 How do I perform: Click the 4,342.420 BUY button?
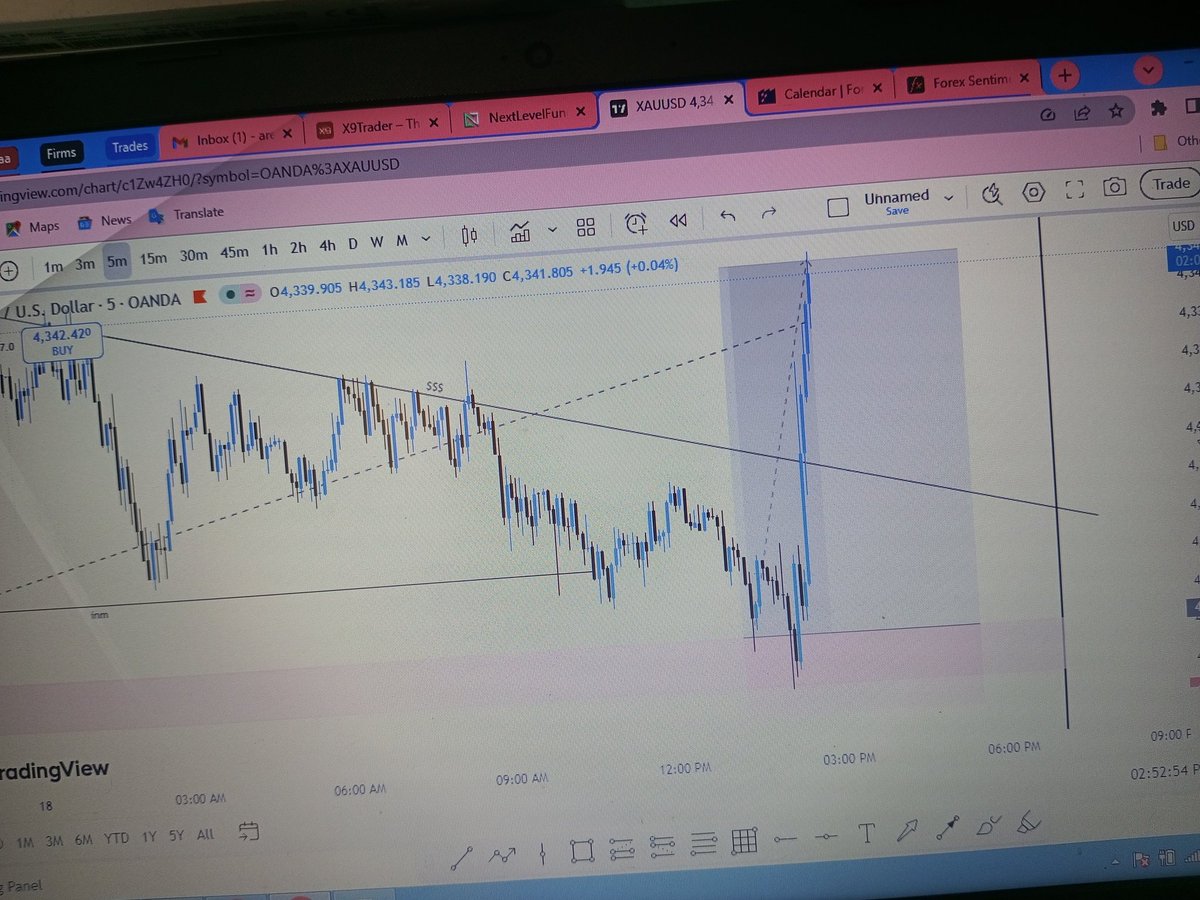pyautogui.click(x=62, y=342)
